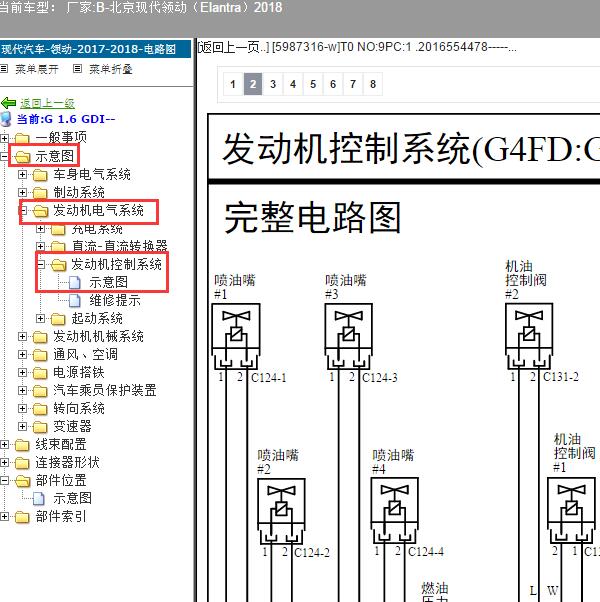
Task: Click 返回上一级 link
Action: 47,103
